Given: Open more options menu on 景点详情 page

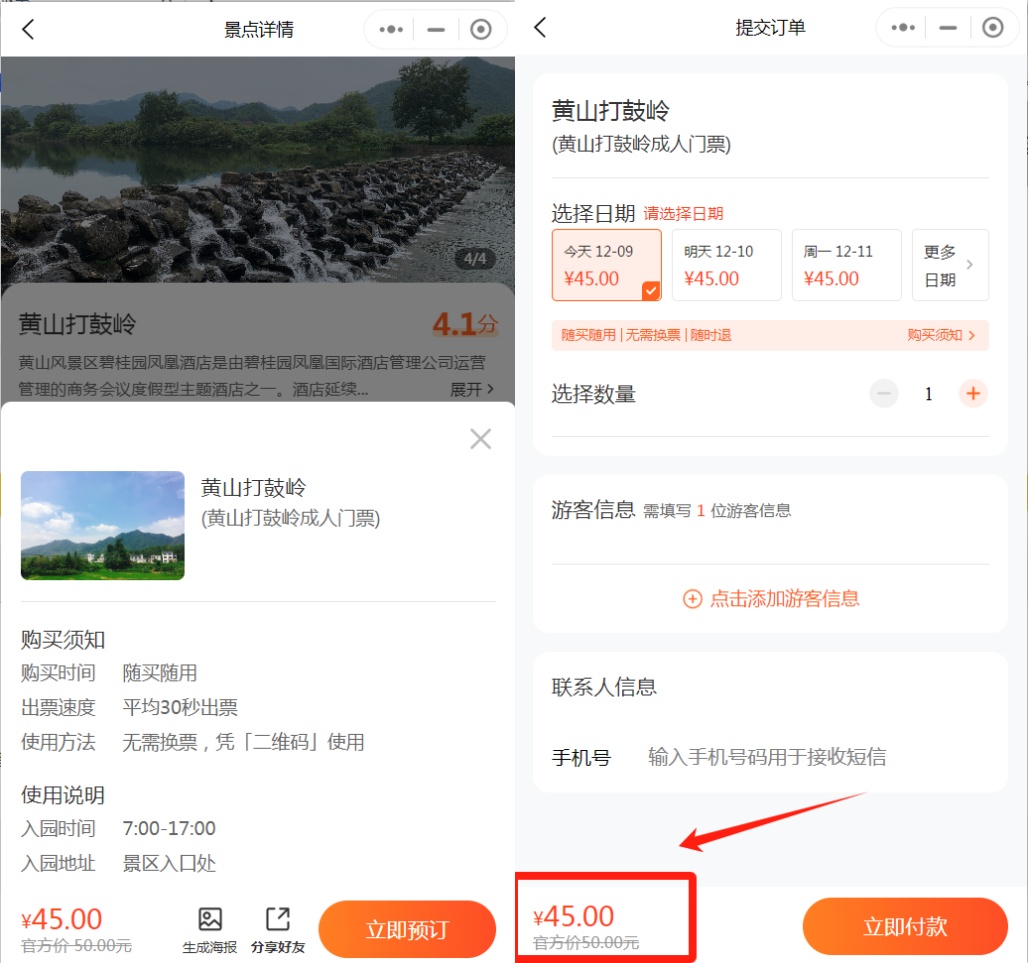Looking at the screenshot, I should (x=391, y=29).
